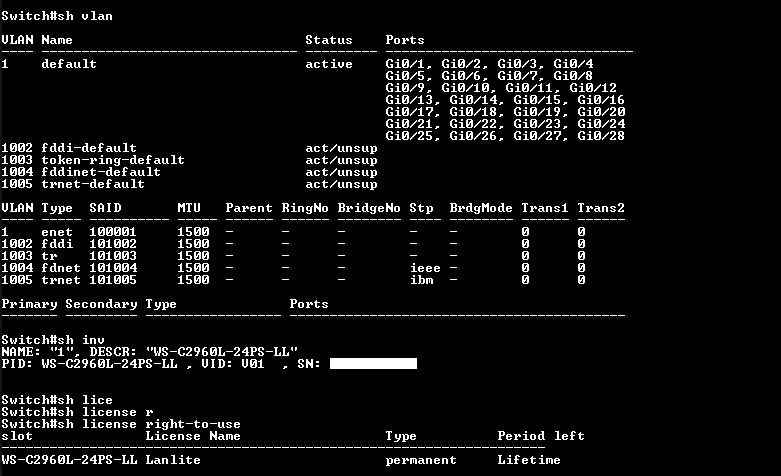
Task: Select port 'Gi0/20' entry
Action: [601, 112]
